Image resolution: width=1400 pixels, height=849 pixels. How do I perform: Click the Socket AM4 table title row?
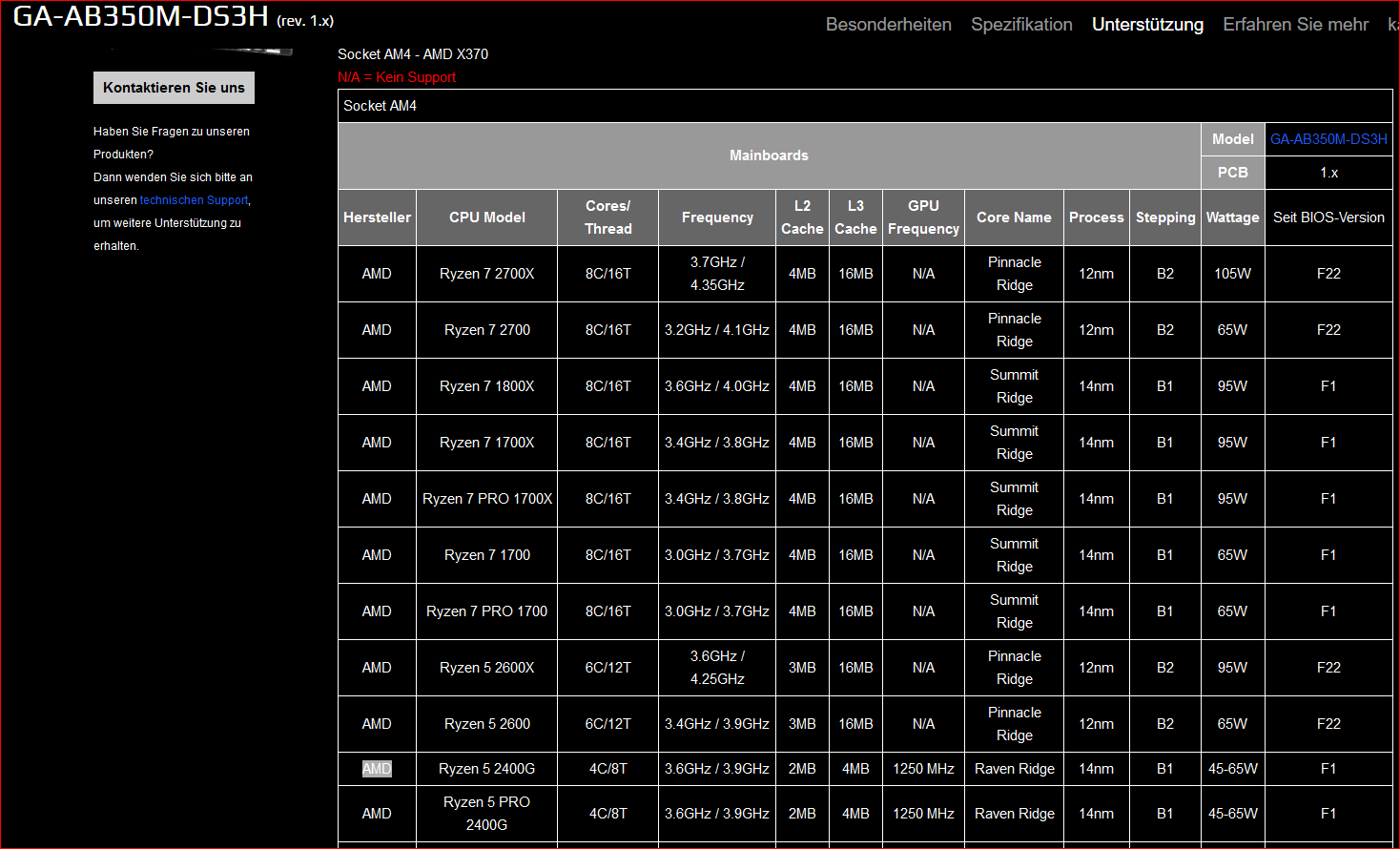click(x=865, y=106)
